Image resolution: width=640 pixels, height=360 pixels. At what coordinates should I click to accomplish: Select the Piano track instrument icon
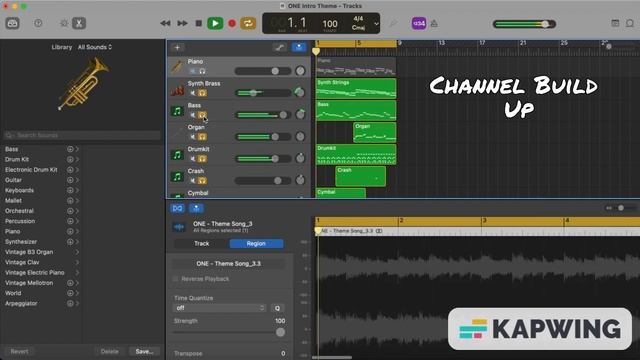point(177,67)
